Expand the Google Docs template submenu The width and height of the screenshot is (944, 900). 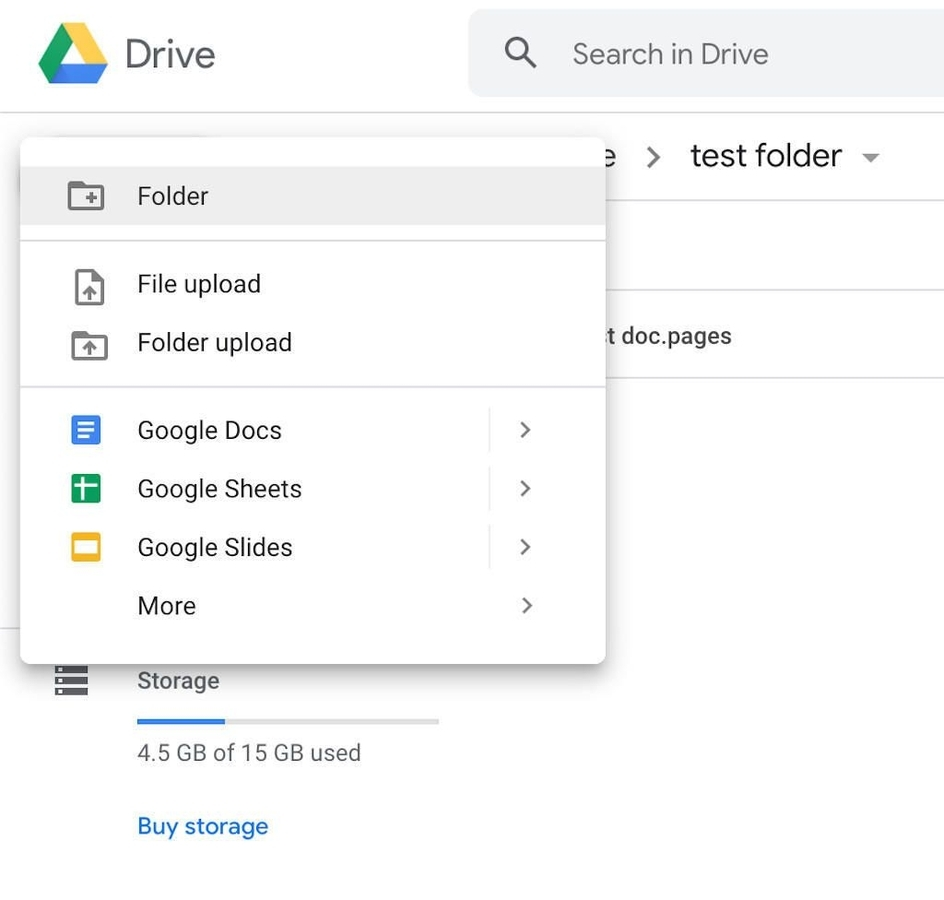[x=525, y=430]
